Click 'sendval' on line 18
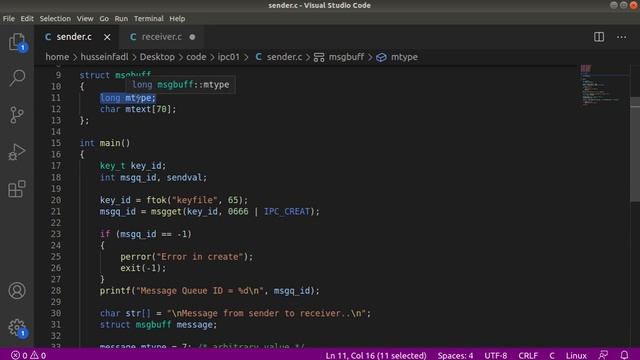 [x=184, y=178]
